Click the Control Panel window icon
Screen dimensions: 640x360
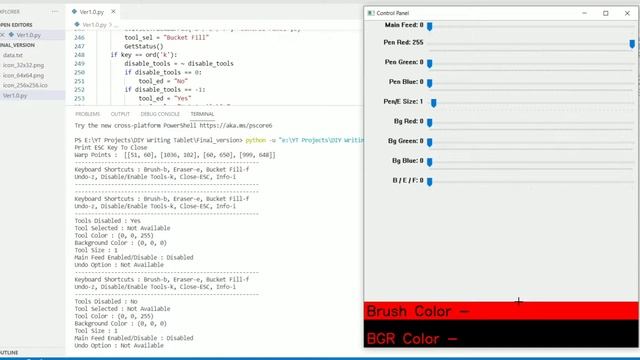click(371, 13)
